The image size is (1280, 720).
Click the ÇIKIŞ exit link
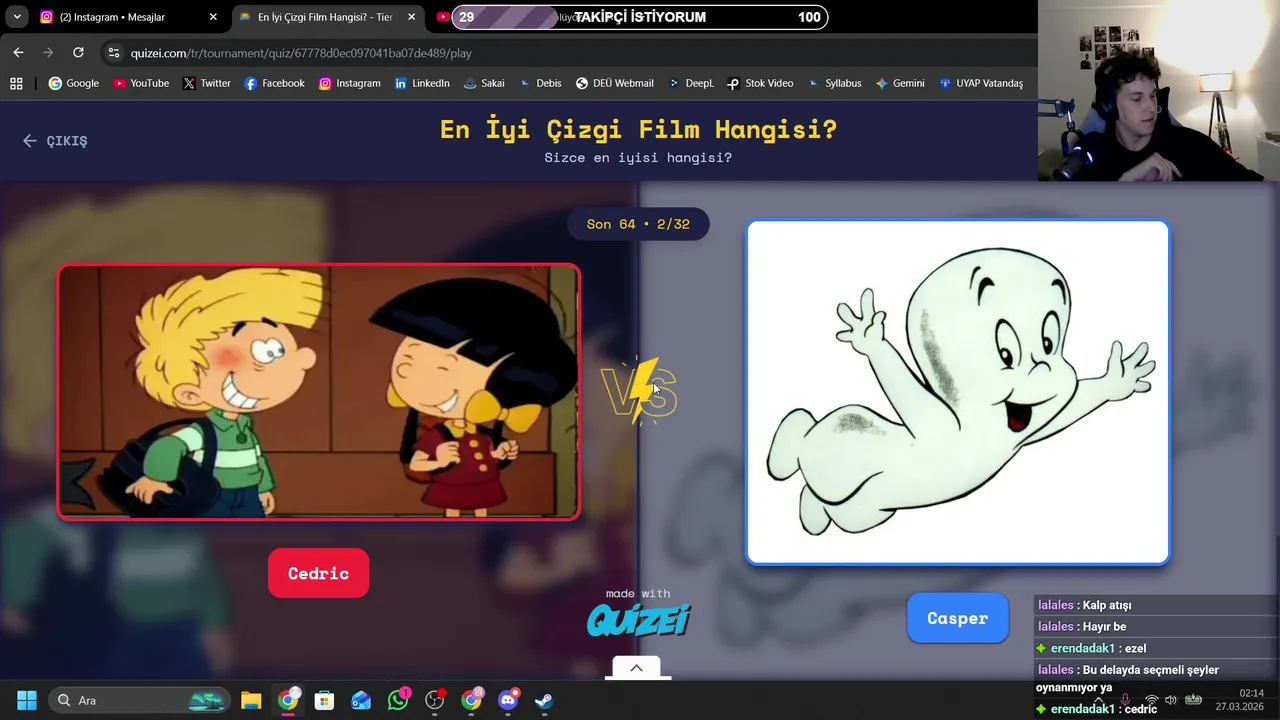coord(55,141)
